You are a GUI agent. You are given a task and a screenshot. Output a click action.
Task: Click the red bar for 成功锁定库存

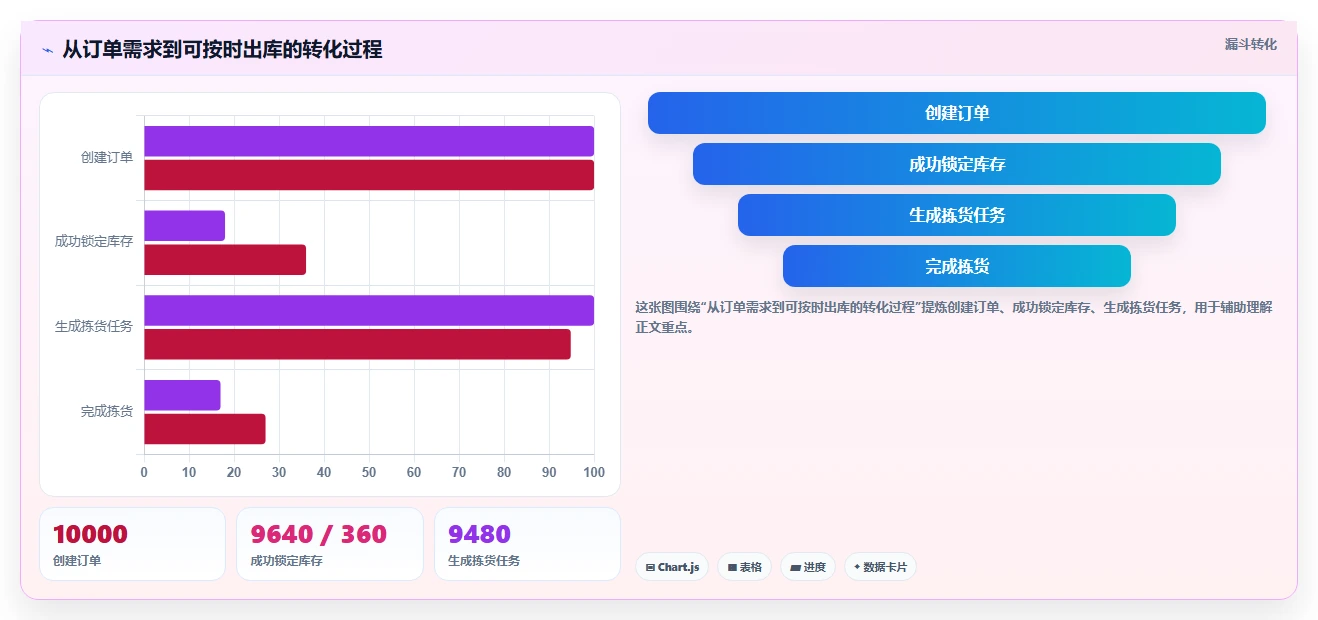click(x=225, y=260)
